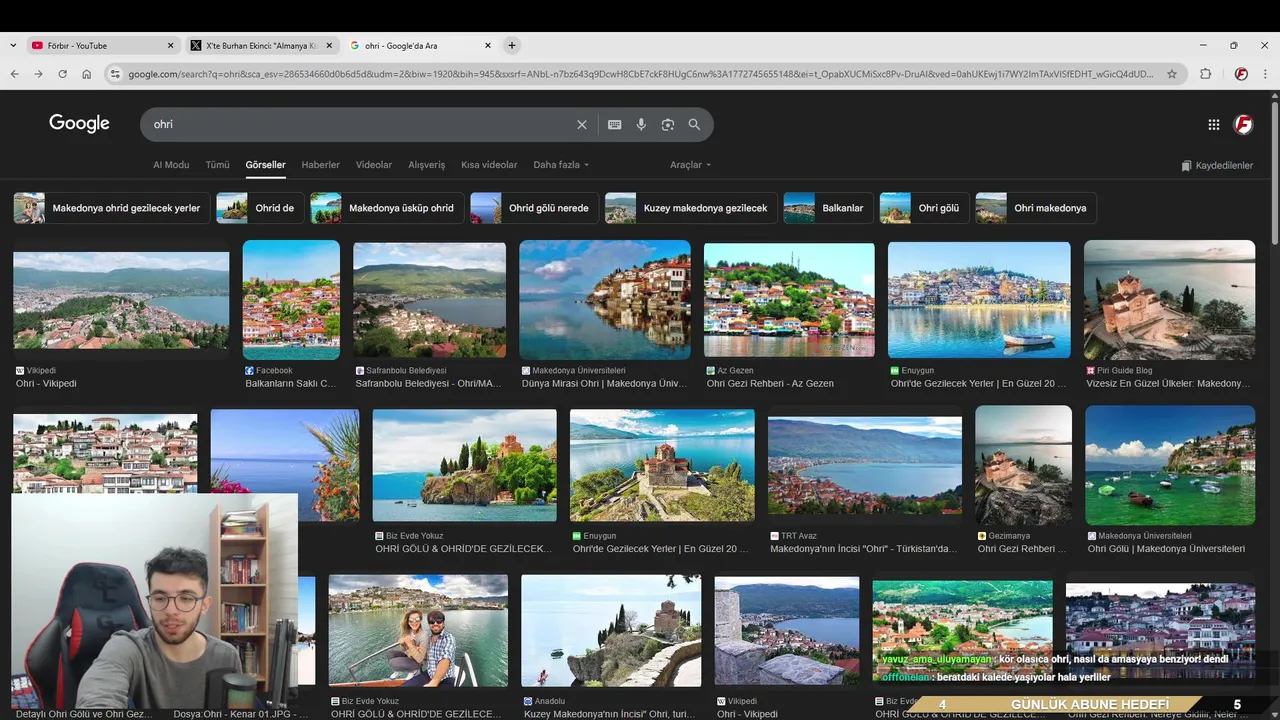Select the Balkanlar chip
This screenshot has height=720, width=1280.
(828, 208)
